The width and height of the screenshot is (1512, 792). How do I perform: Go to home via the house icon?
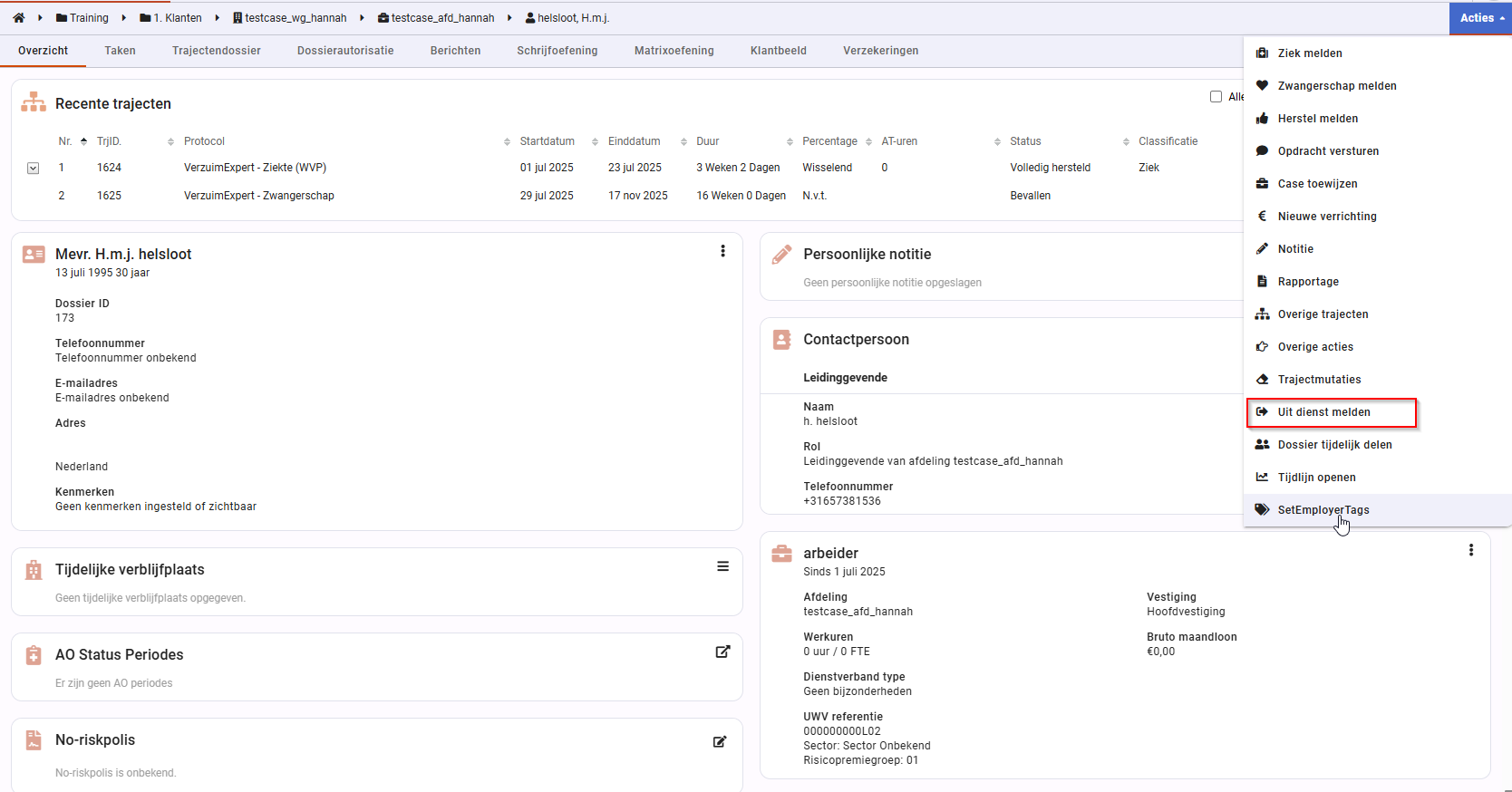18,18
